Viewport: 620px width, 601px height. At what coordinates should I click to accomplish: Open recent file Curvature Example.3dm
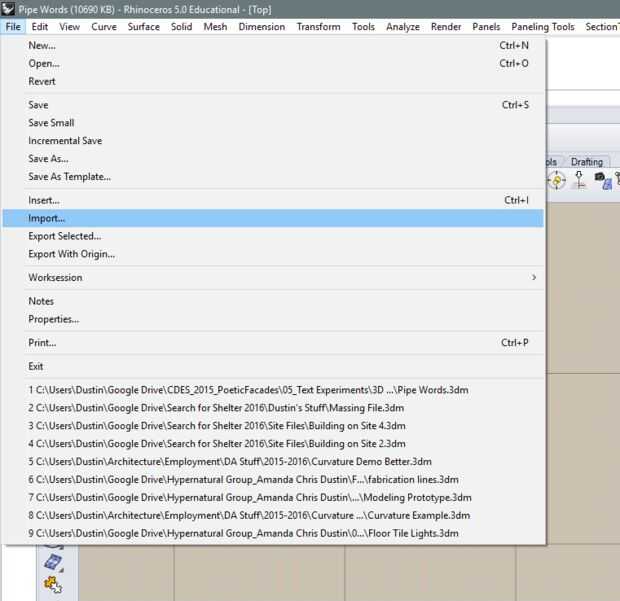[273, 515]
